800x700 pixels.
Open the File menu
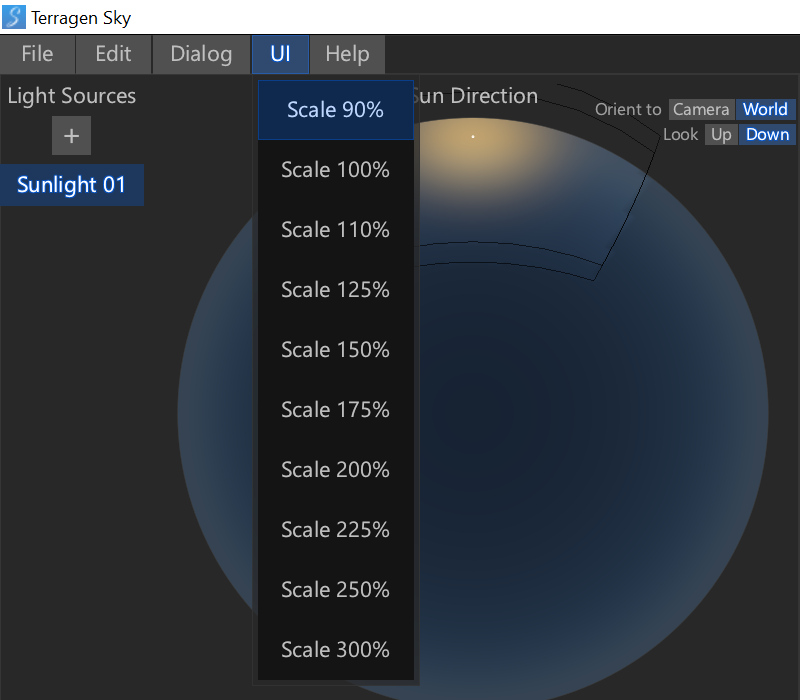pos(38,54)
